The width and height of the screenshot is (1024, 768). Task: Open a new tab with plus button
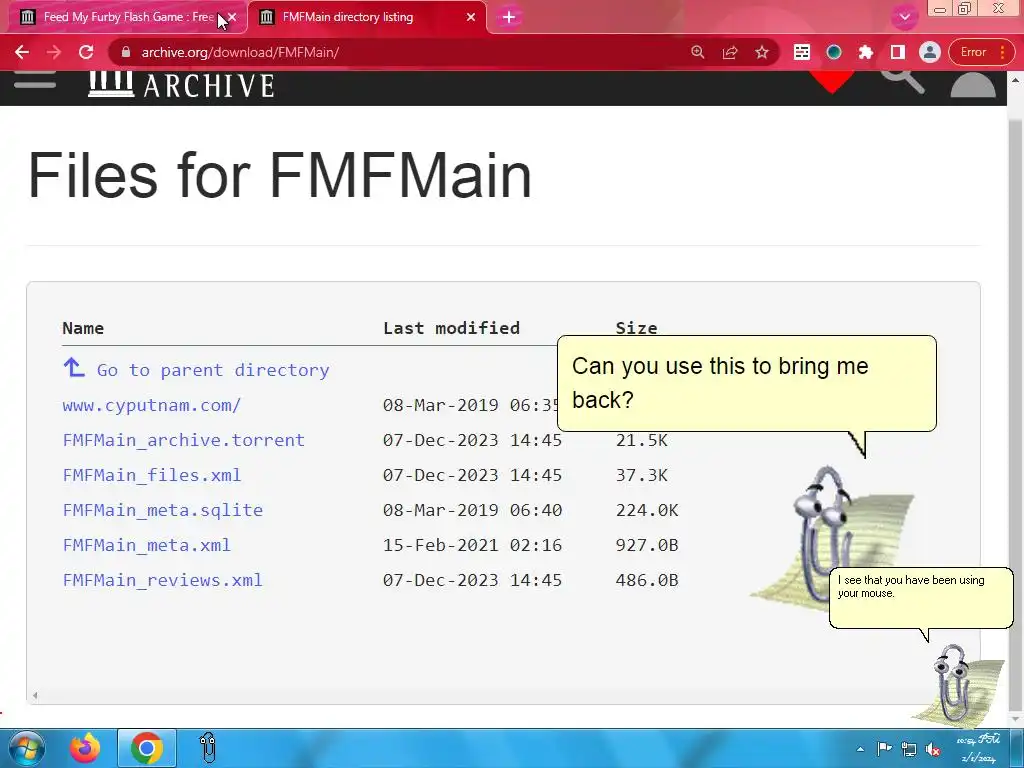click(x=509, y=17)
